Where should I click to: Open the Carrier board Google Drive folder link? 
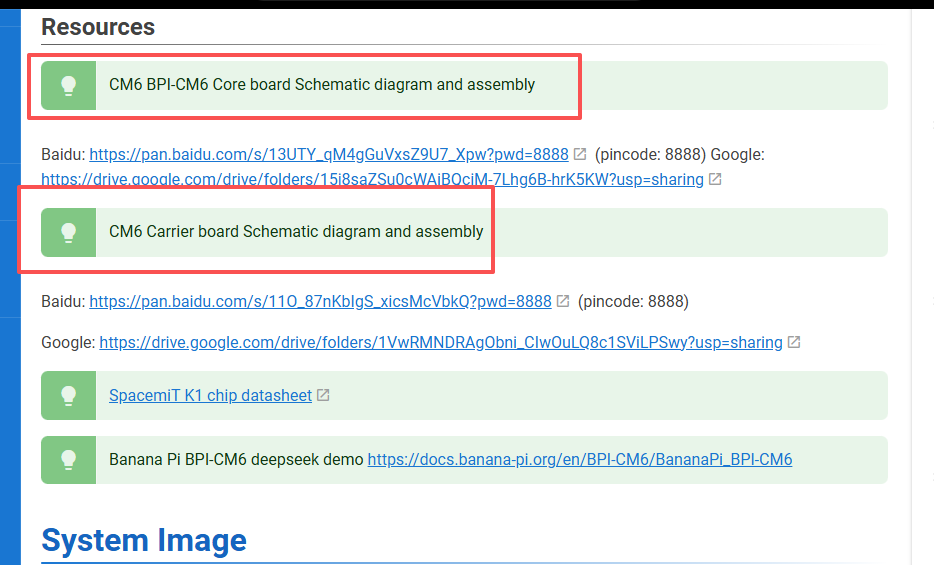point(440,342)
